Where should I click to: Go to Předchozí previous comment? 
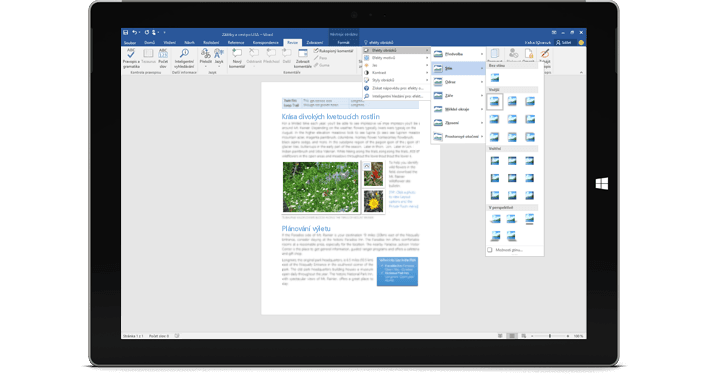271,56
